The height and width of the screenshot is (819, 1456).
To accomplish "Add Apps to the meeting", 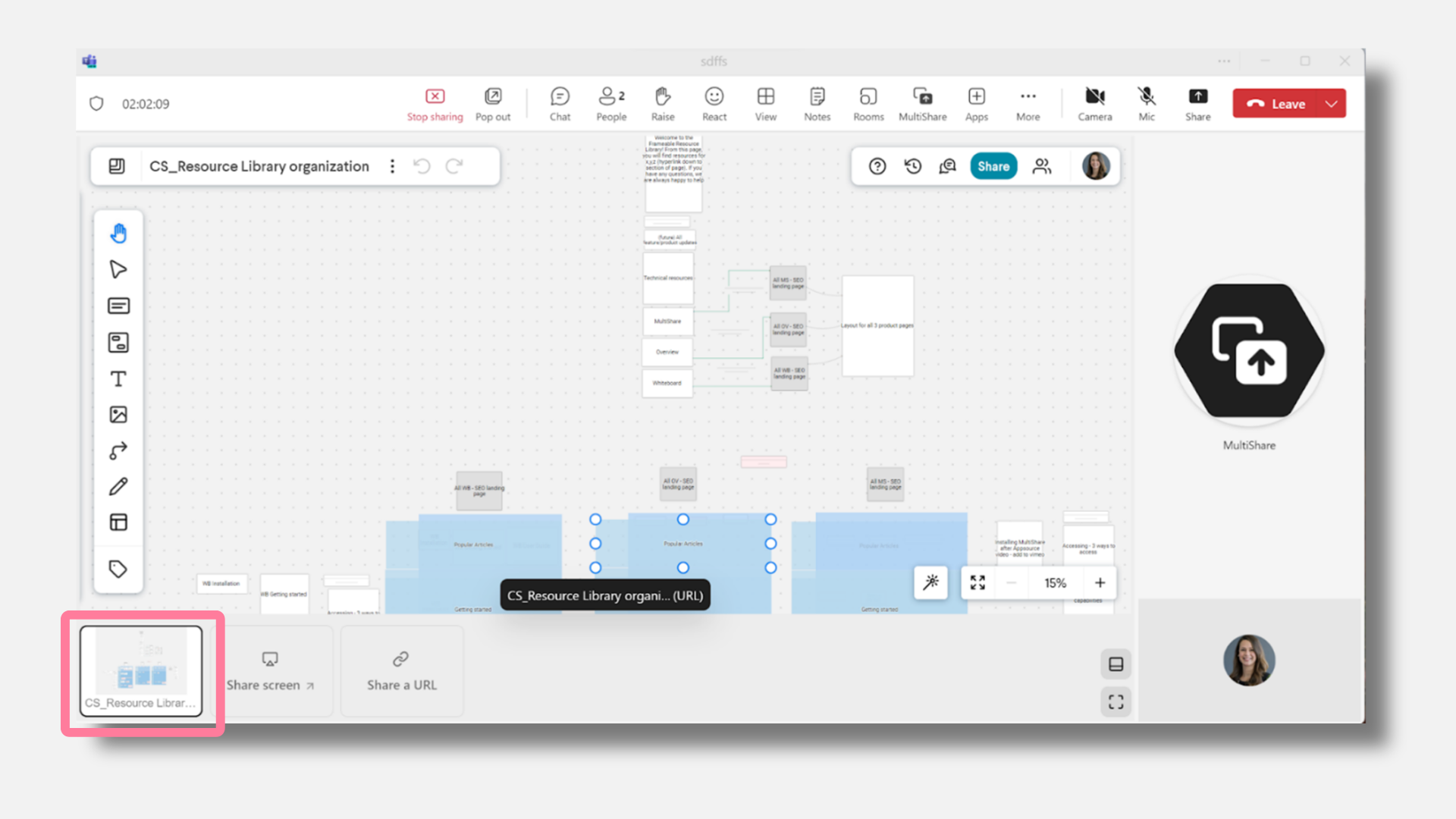I will (977, 105).
